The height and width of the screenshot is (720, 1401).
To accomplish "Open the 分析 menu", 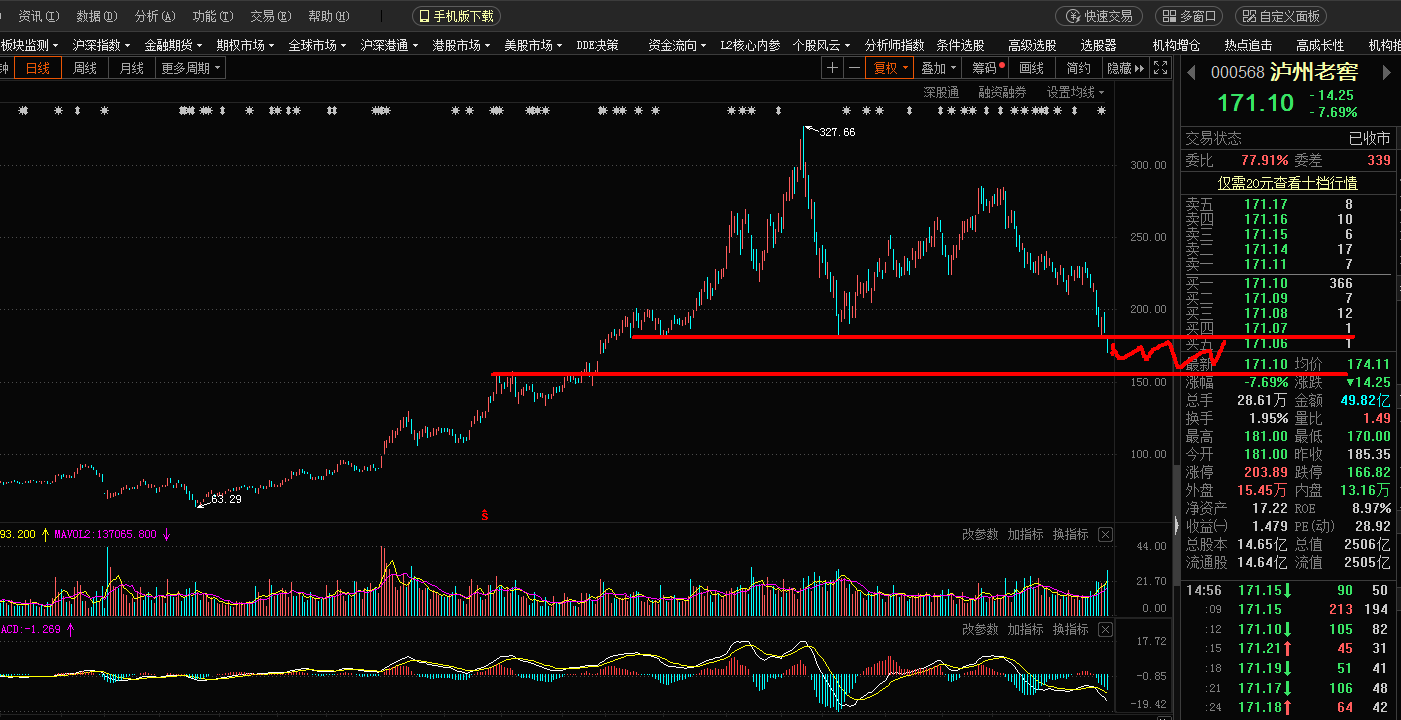I will click(x=154, y=16).
